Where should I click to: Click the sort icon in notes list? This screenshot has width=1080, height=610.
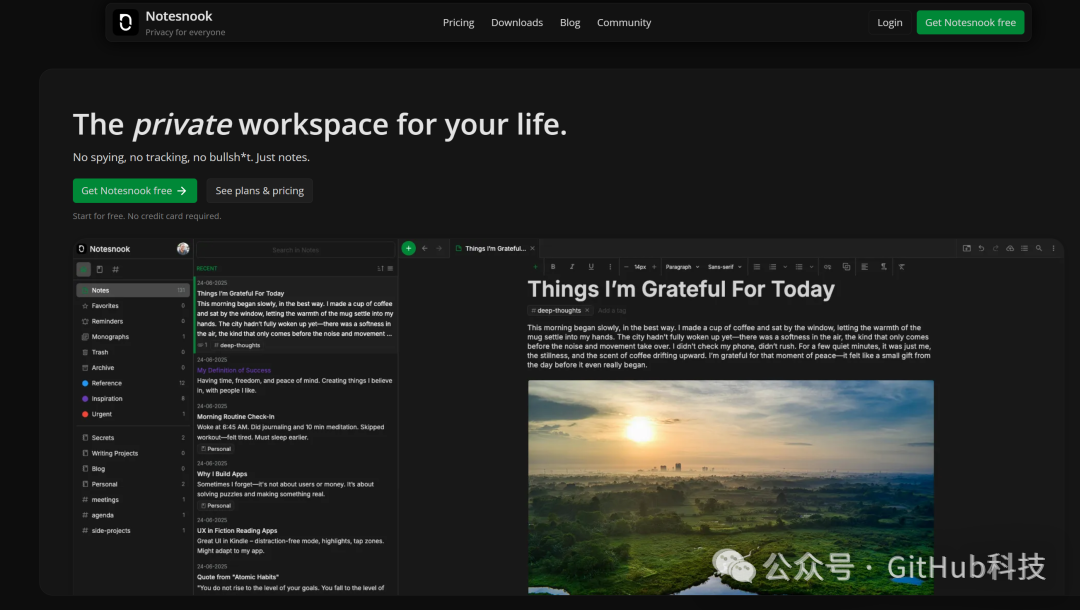point(380,268)
